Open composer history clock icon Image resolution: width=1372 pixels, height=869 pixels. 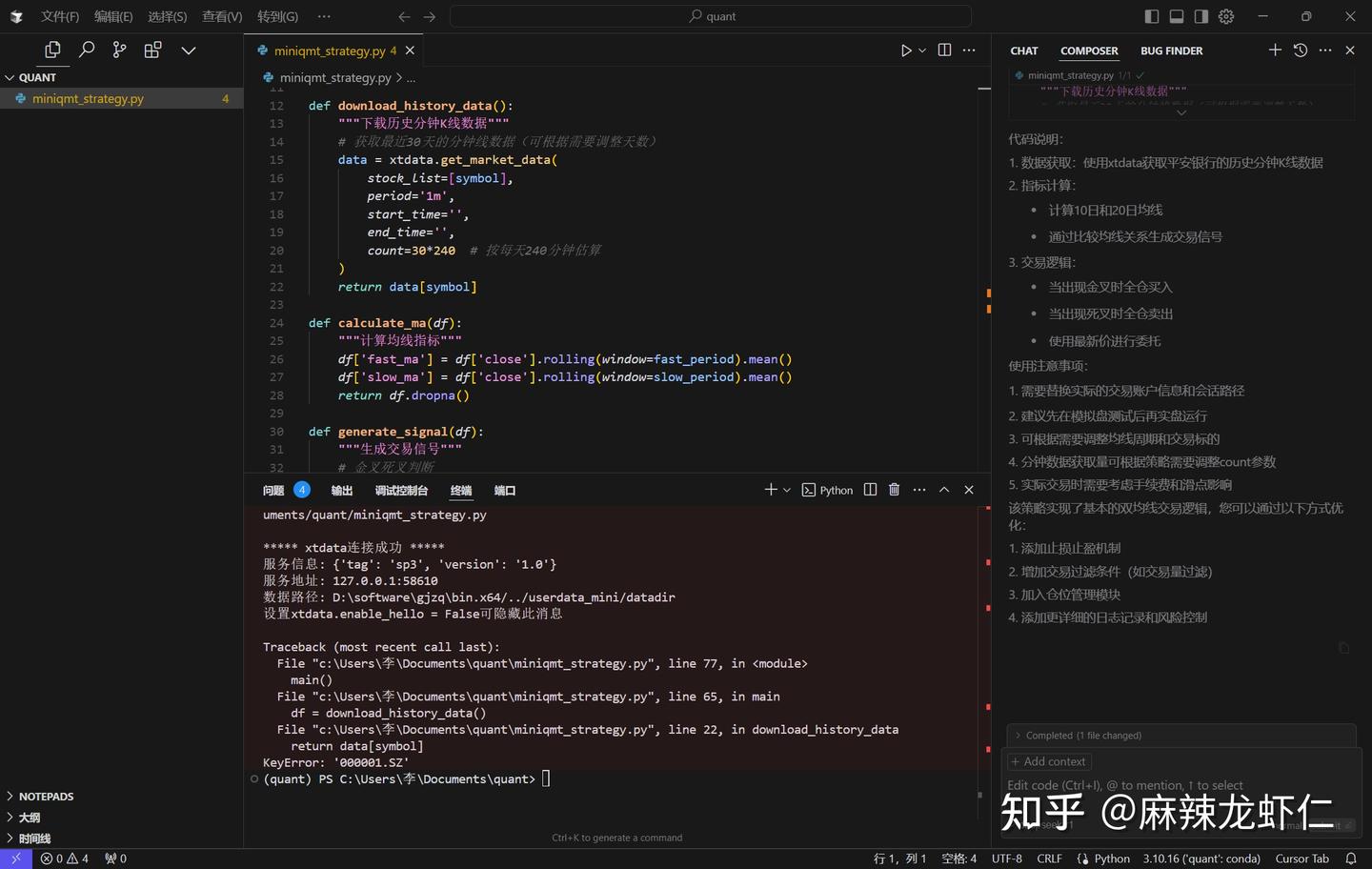point(1301,50)
